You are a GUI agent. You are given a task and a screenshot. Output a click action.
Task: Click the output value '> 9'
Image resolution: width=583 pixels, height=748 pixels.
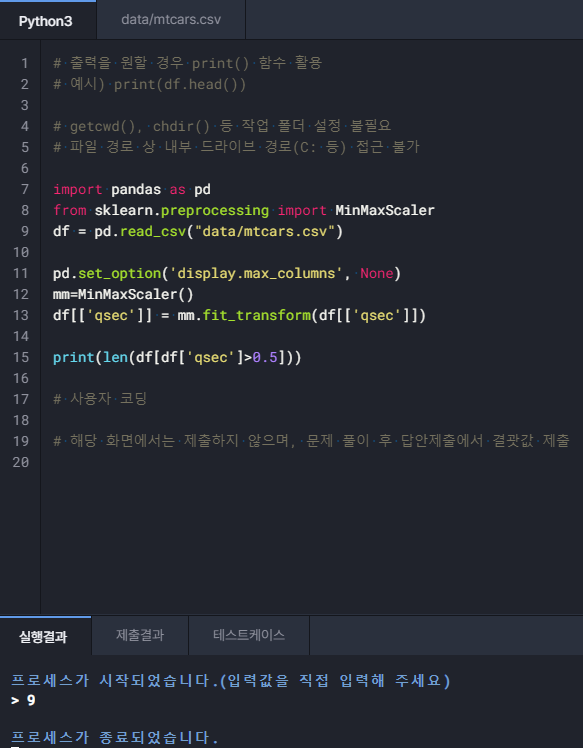tap(23, 700)
